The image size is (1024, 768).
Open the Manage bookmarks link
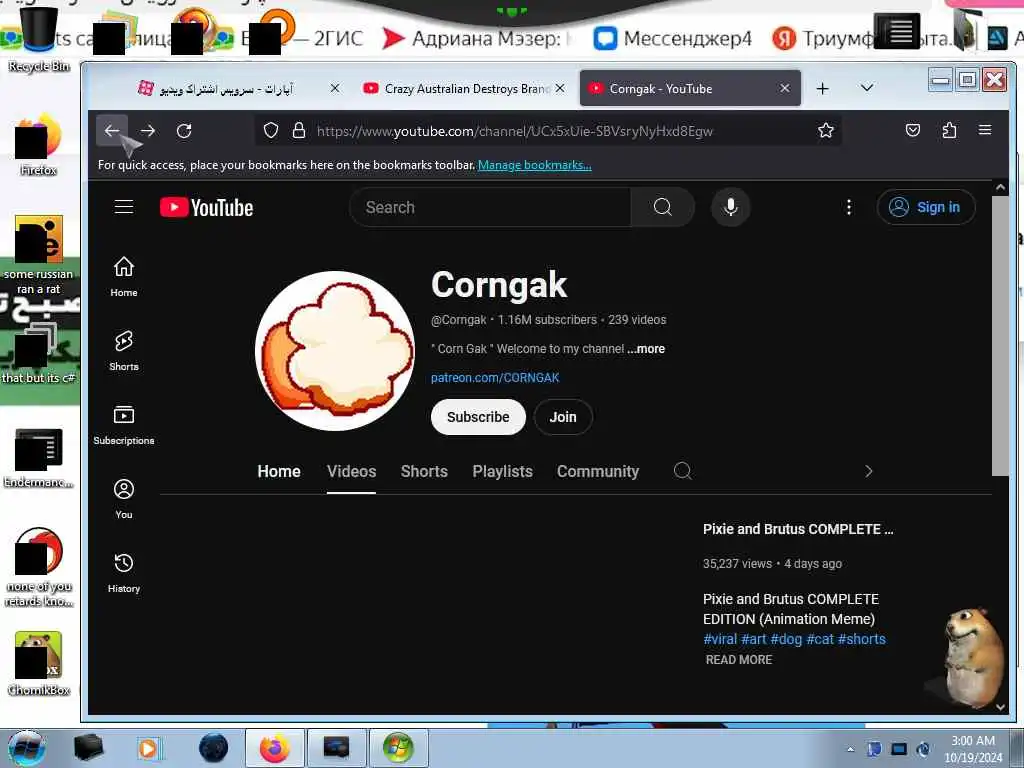(535, 165)
